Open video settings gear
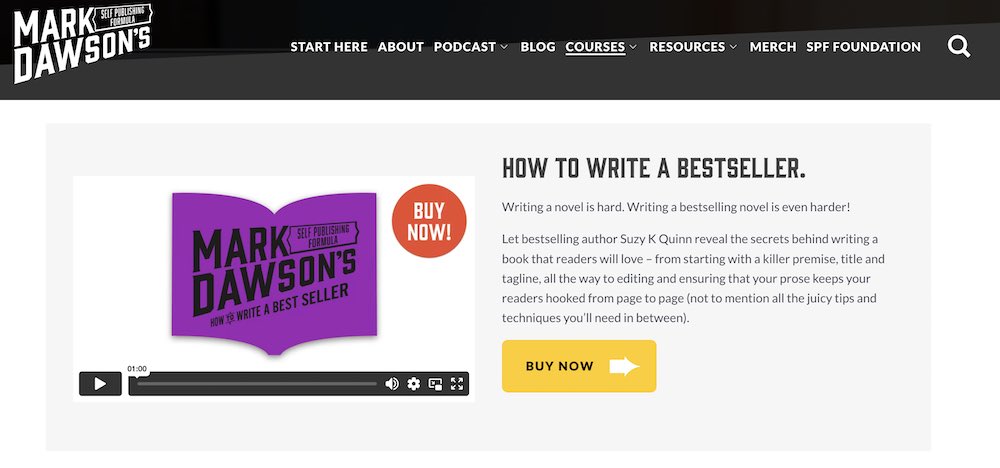 pos(414,384)
